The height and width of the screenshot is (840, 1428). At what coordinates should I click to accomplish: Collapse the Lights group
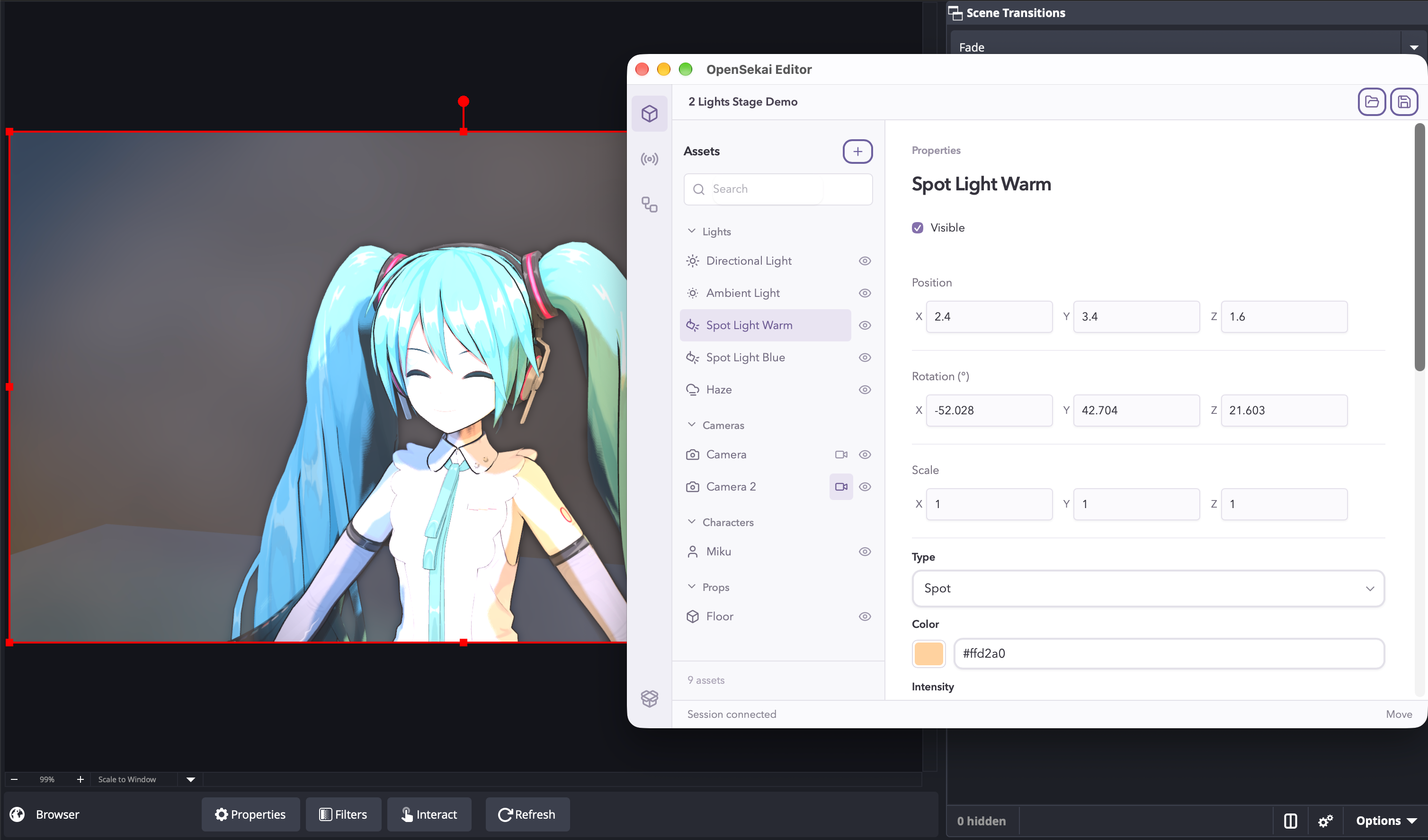pyautogui.click(x=691, y=231)
